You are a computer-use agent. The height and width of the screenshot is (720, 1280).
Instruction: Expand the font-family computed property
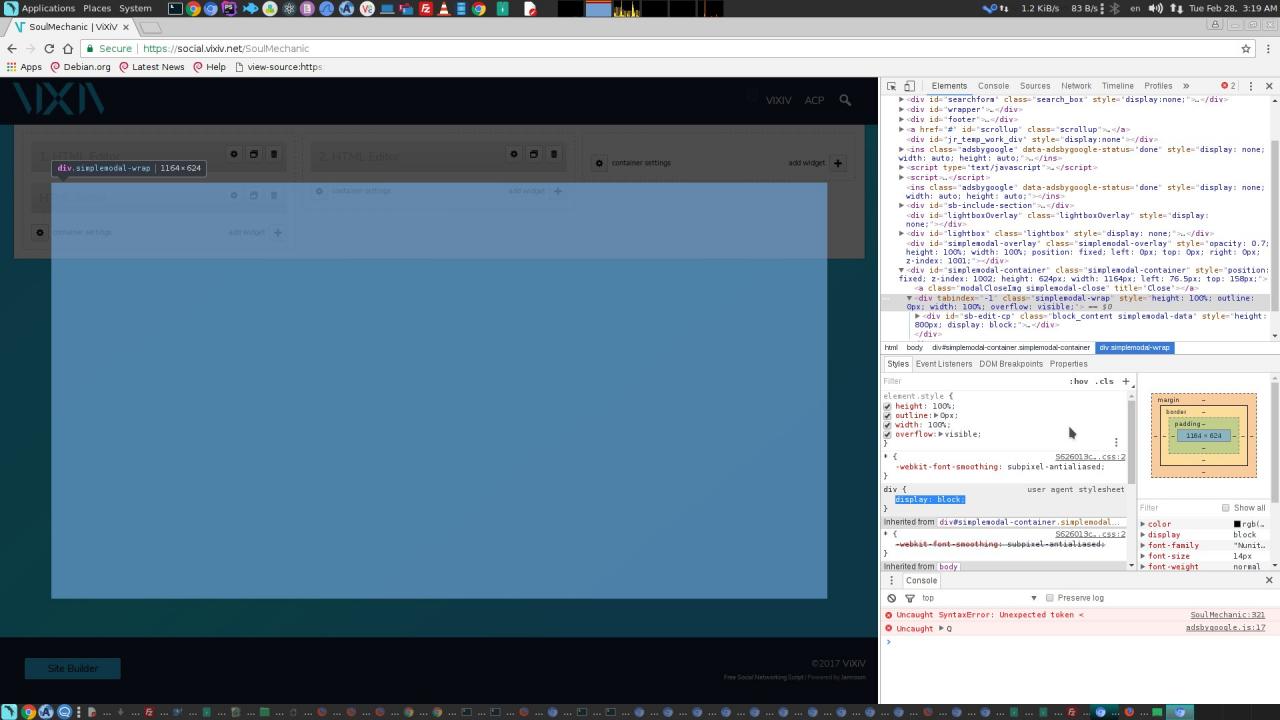click(1143, 545)
